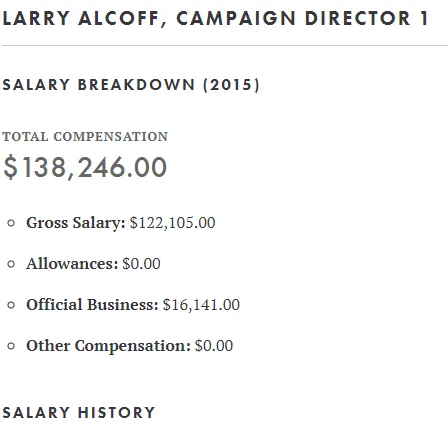
Task: Select the $0.00 value next to Allowances
Action: (x=141, y=263)
